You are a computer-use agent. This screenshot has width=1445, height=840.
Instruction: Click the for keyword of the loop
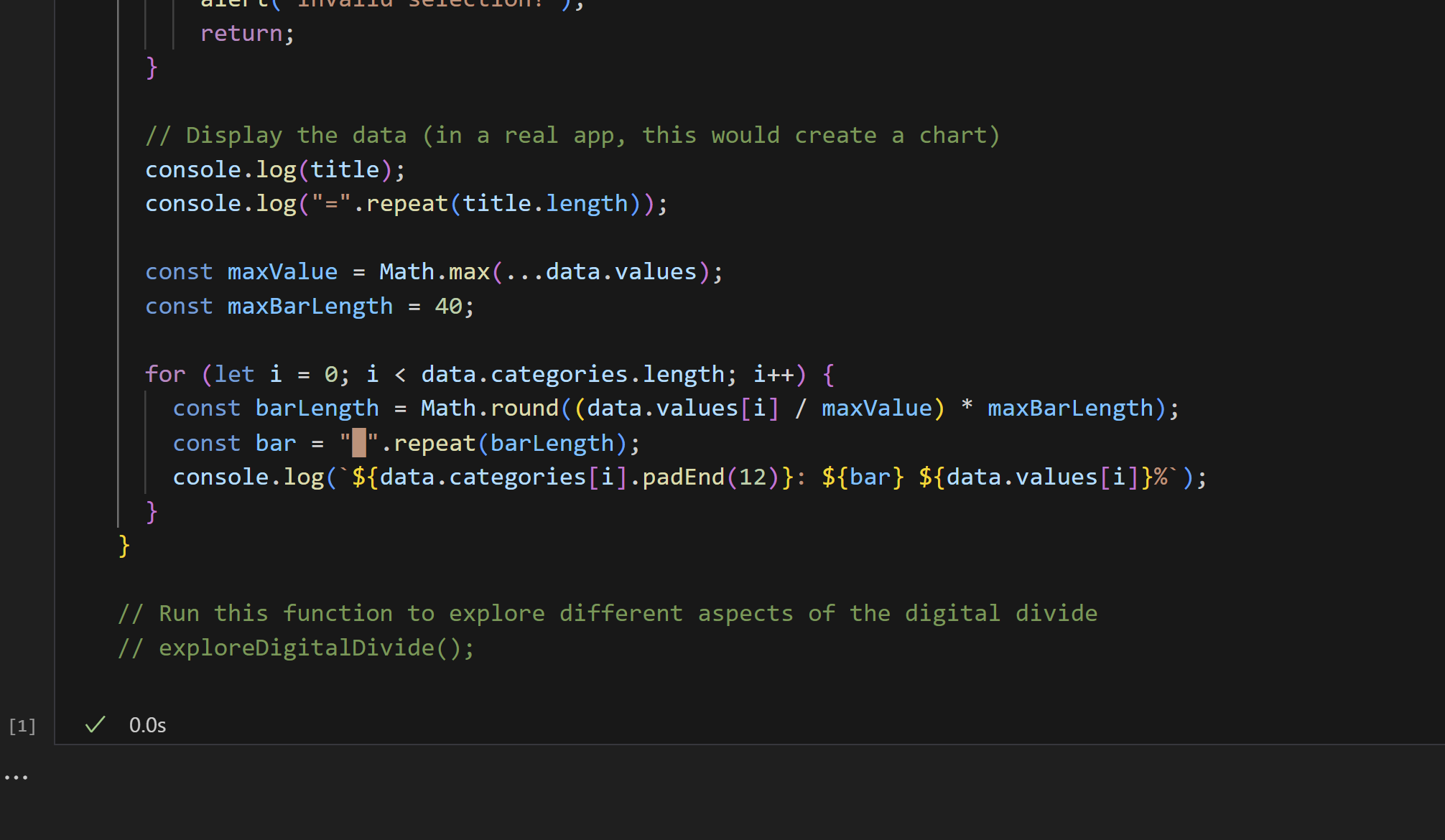165,374
